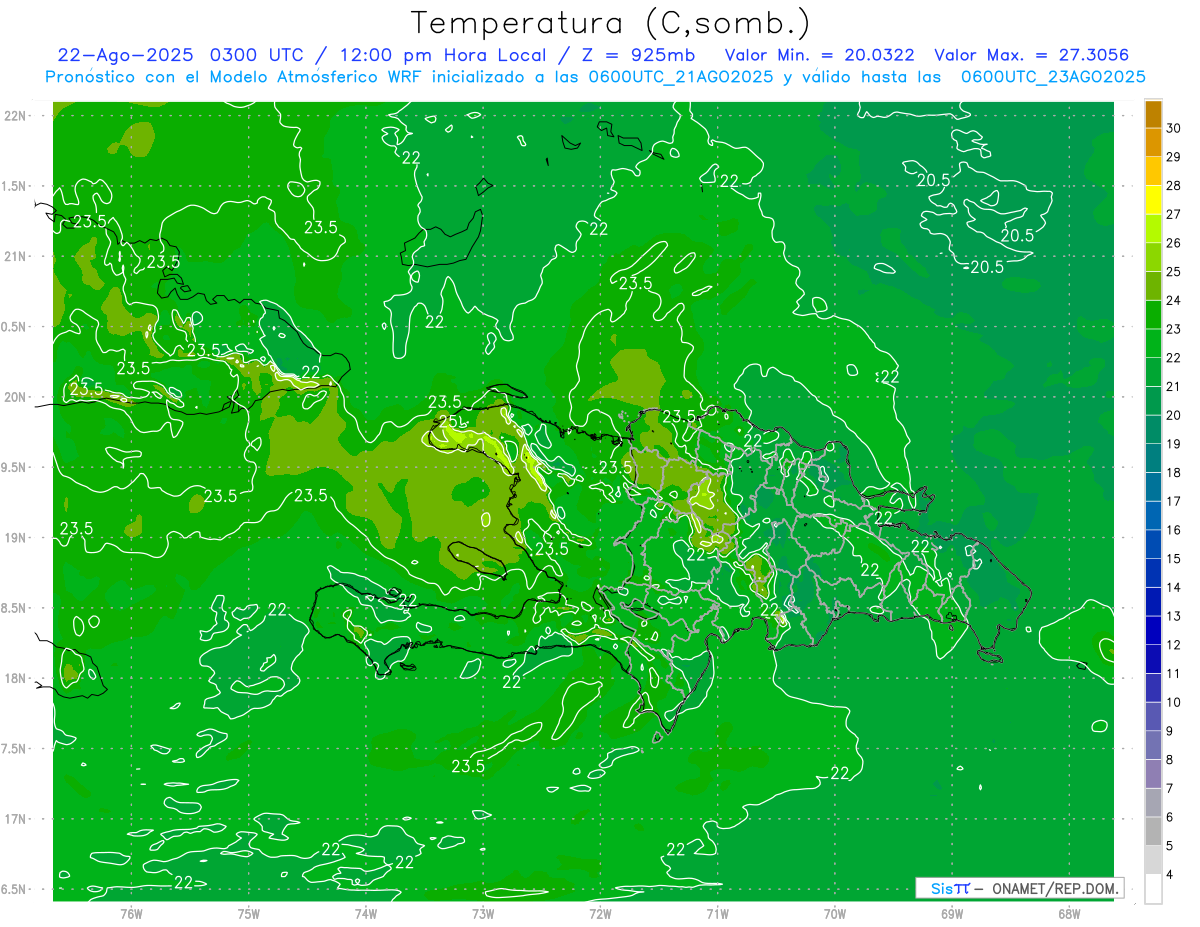Click the '9.5N' latitude axis label
The width and height of the screenshot is (1200, 927).
tap(15, 467)
